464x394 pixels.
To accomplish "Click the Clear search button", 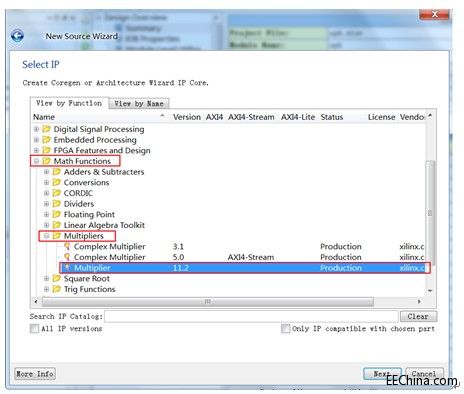I will 418,316.
